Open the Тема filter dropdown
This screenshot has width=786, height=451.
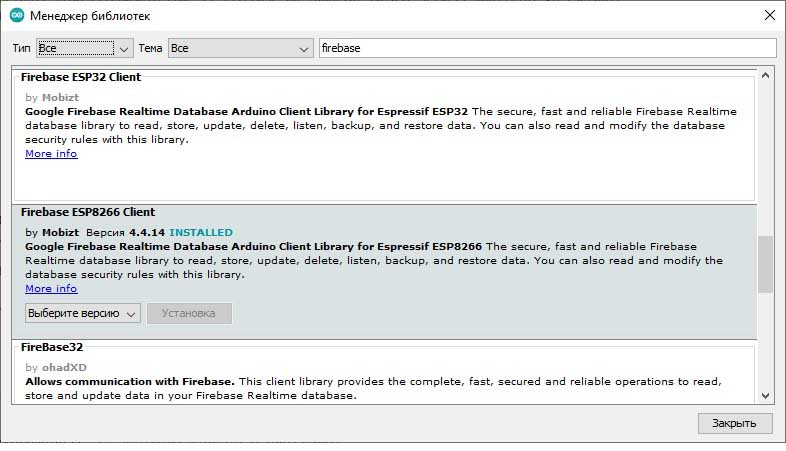tap(240, 48)
